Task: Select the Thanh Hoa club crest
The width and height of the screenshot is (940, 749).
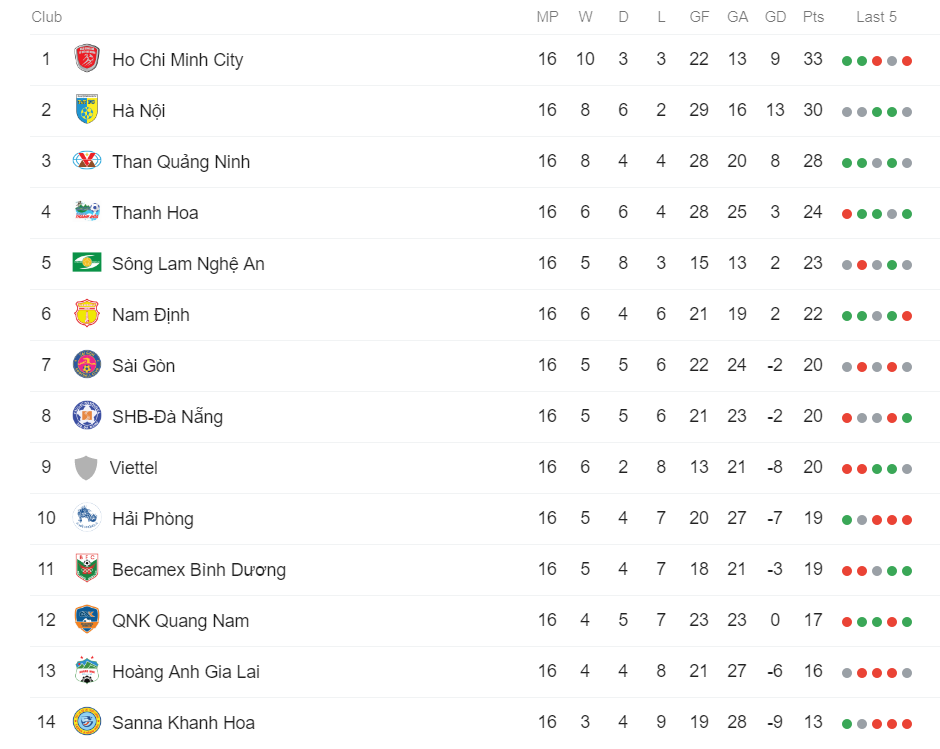Action: (x=87, y=211)
